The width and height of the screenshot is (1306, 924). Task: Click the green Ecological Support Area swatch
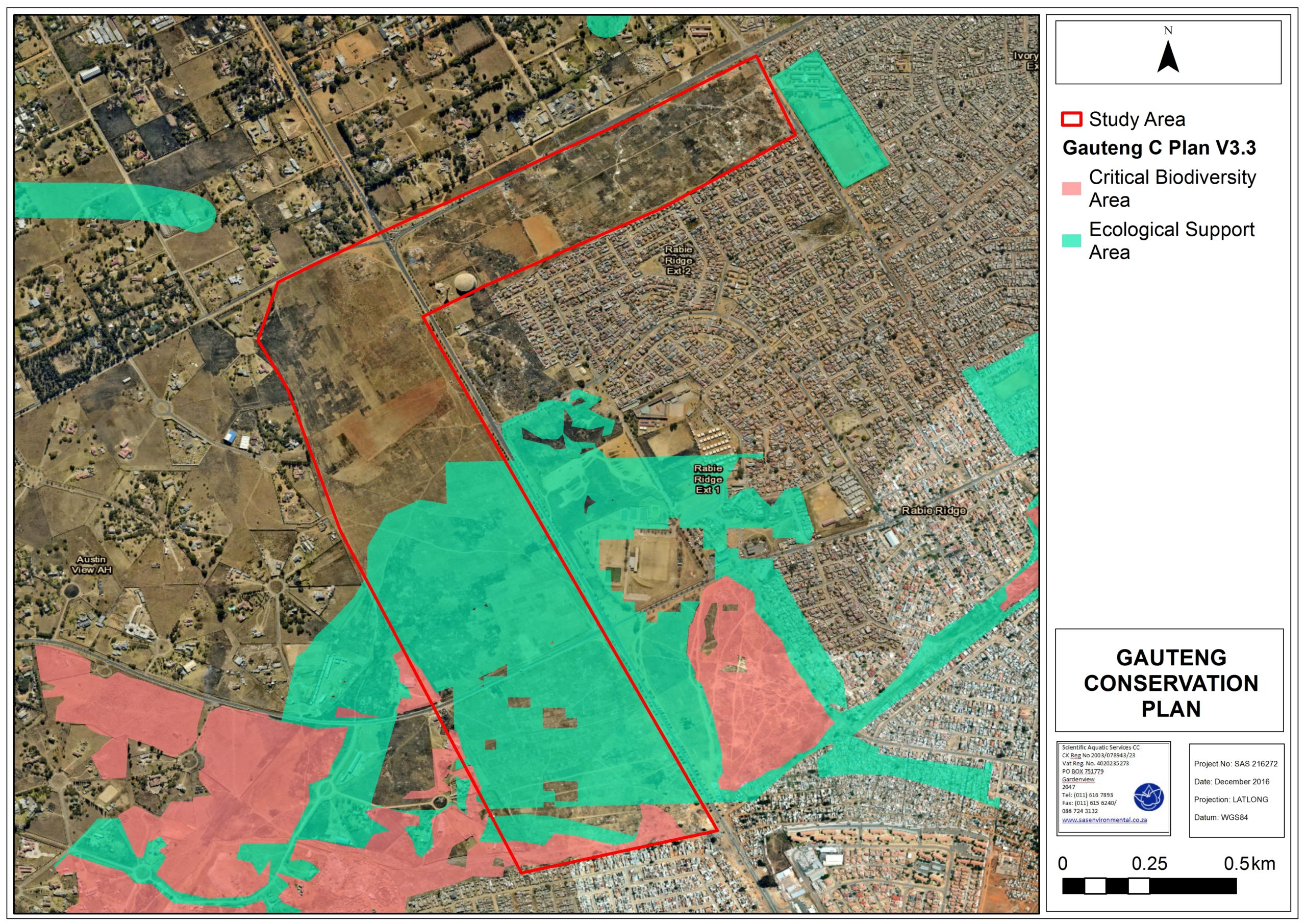pyautogui.click(x=1072, y=241)
